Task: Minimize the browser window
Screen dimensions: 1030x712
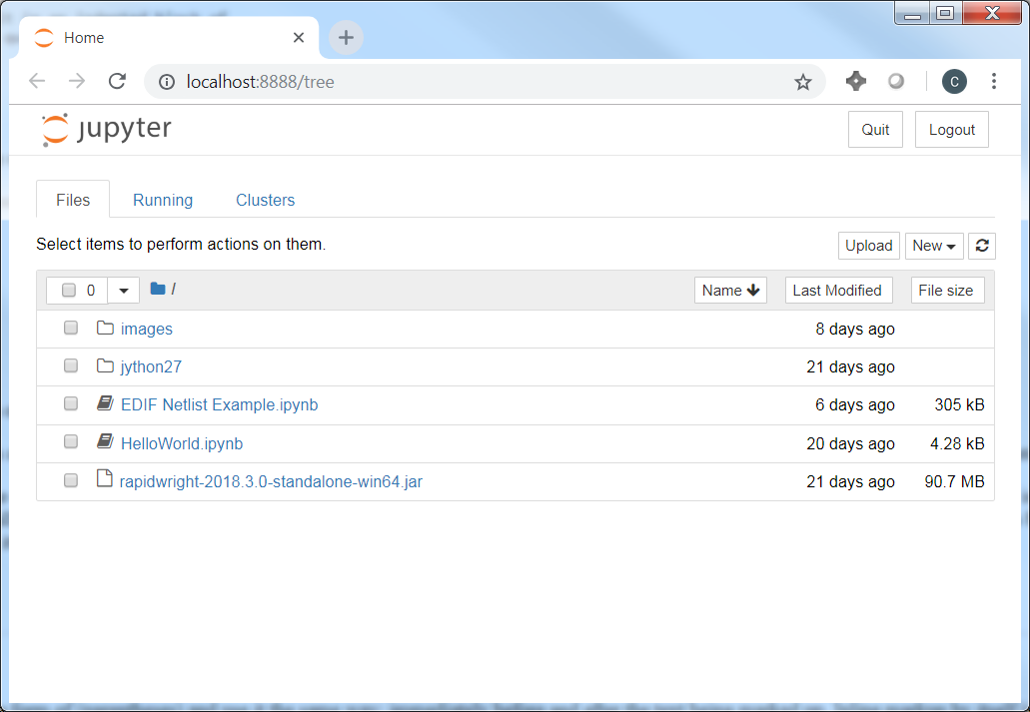Action: pyautogui.click(x=912, y=12)
